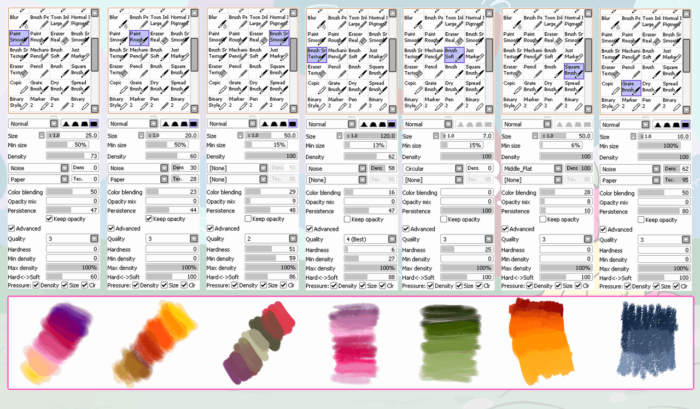Select the highlighted Grate Brush tool
Viewport: 700px width, 409px height.
[x=631, y=88]
